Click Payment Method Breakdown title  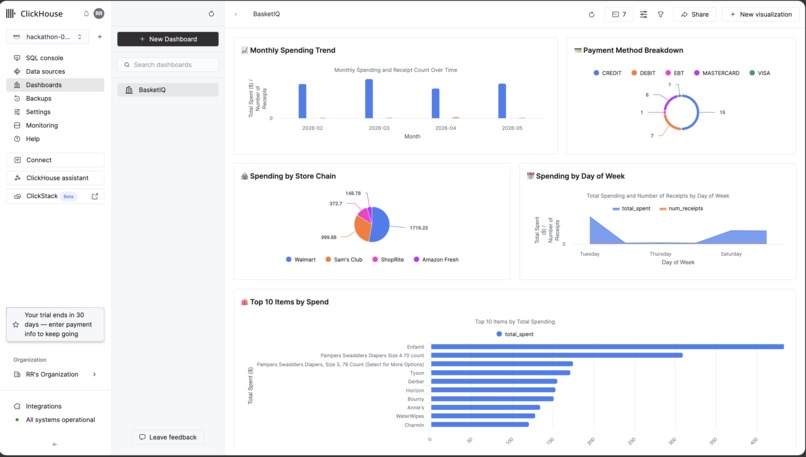pos(633,50)
